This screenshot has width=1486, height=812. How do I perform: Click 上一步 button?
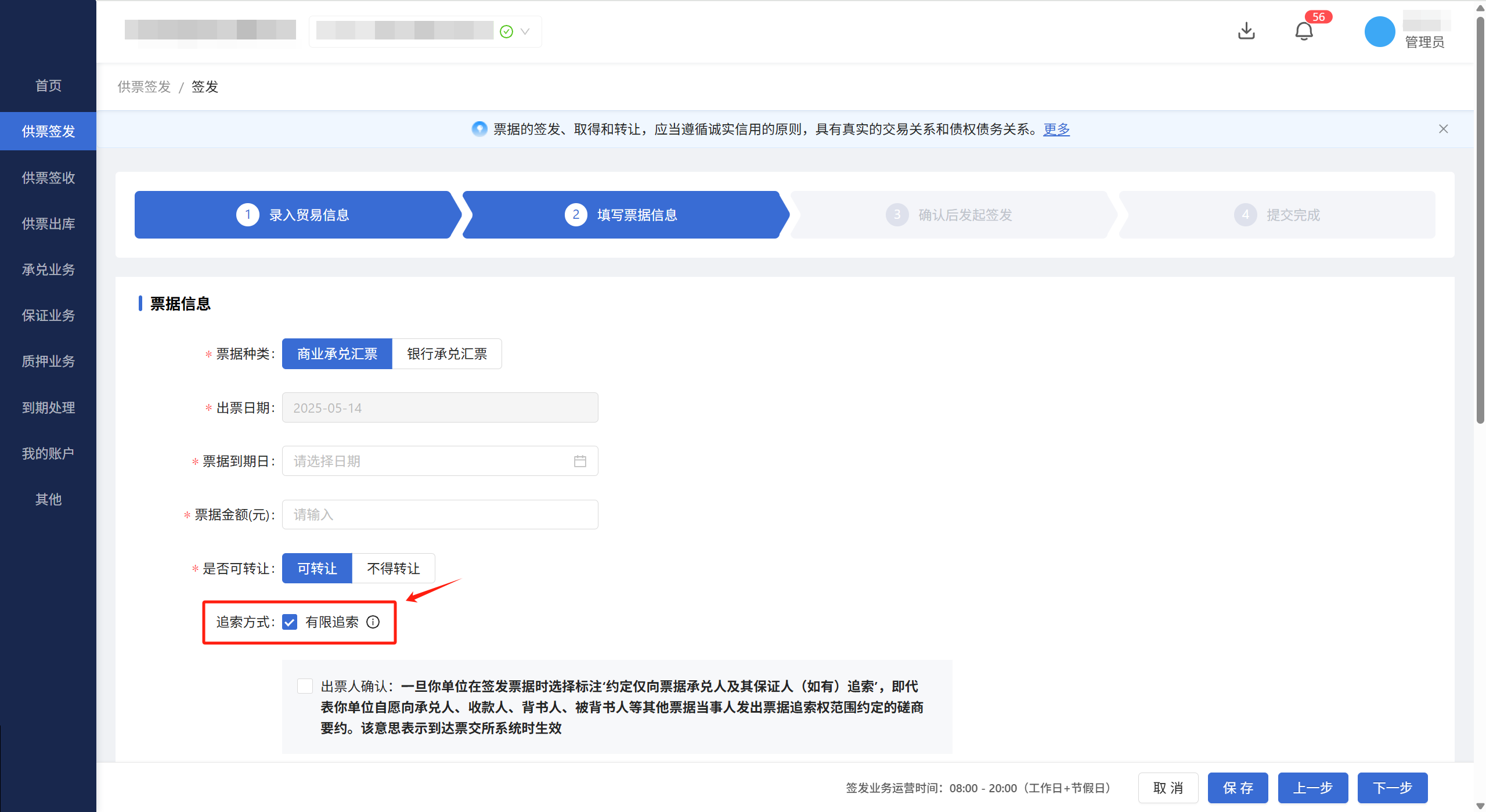(x=1313, y=788)
